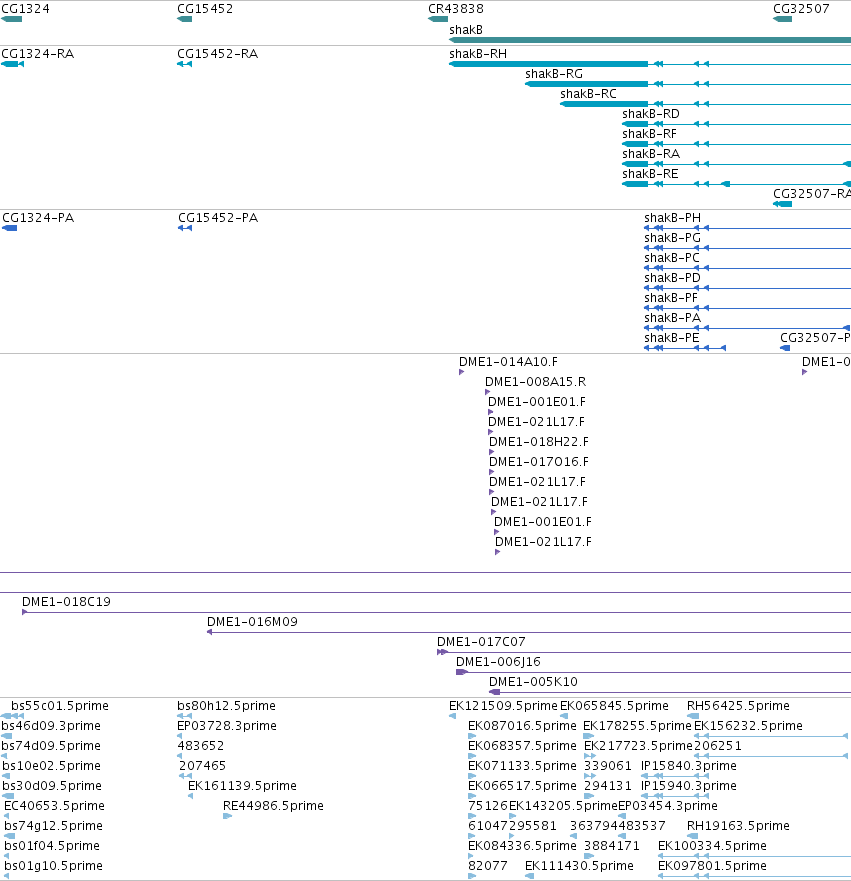Click the CG1324-RA transcript label
Image resolution: width=851 pixels, height=881 pixels.
click(x=38, y=54)
